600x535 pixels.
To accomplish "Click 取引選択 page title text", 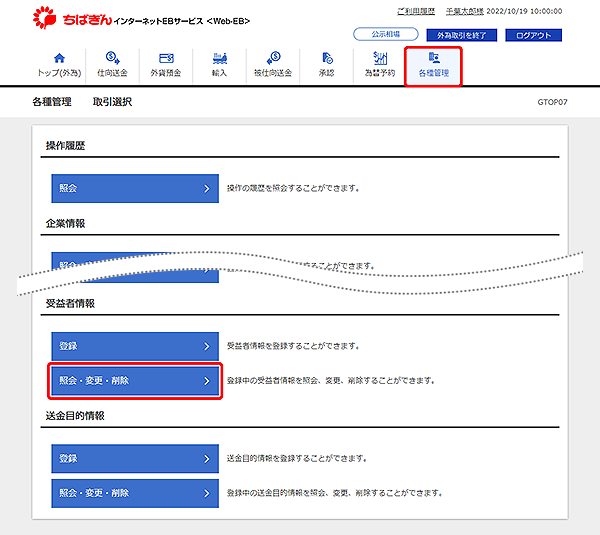I will click(112, 102).
